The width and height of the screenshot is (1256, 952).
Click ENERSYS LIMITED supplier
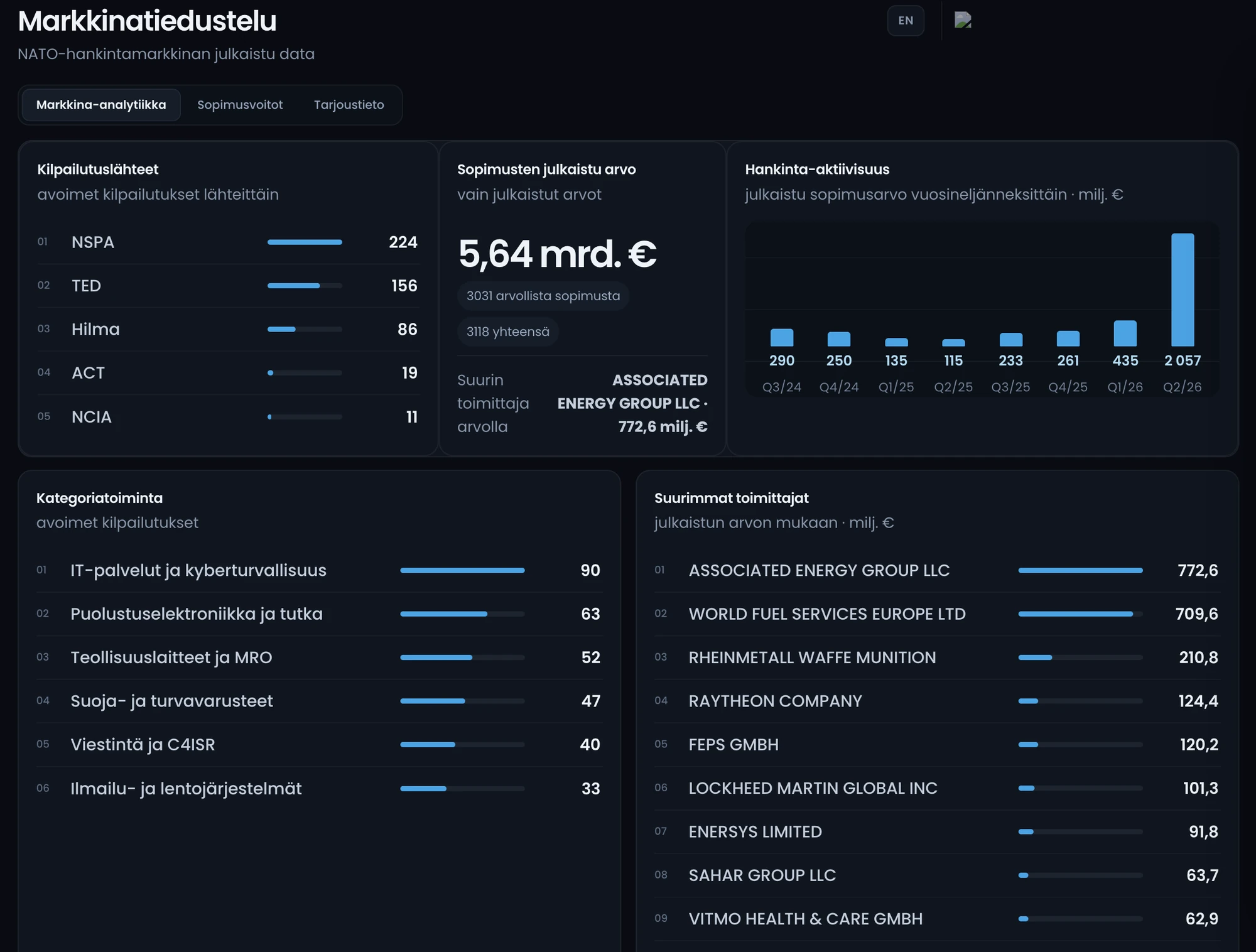point(755,832)
